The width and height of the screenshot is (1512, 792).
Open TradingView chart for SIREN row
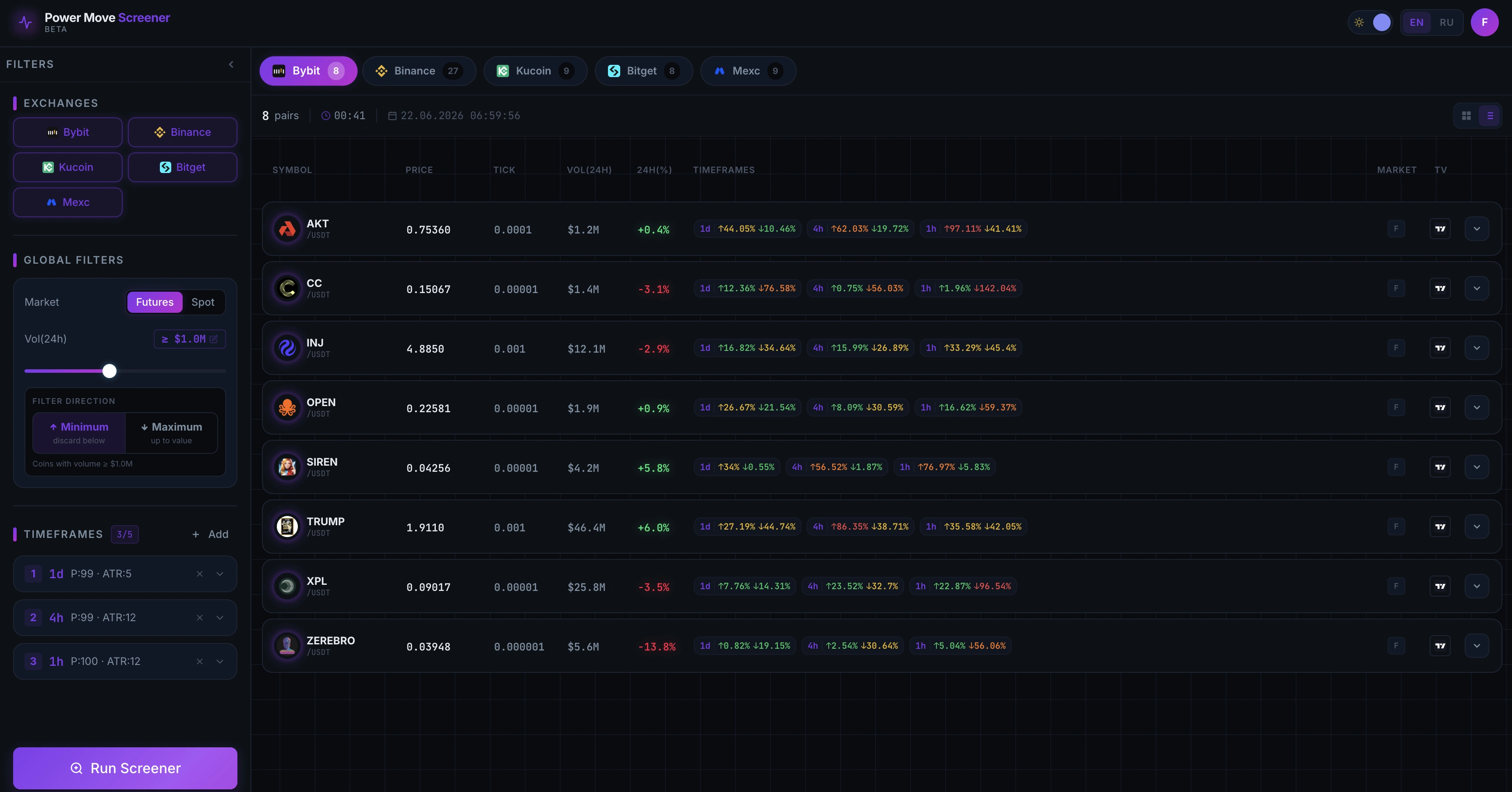[1440, 467]
